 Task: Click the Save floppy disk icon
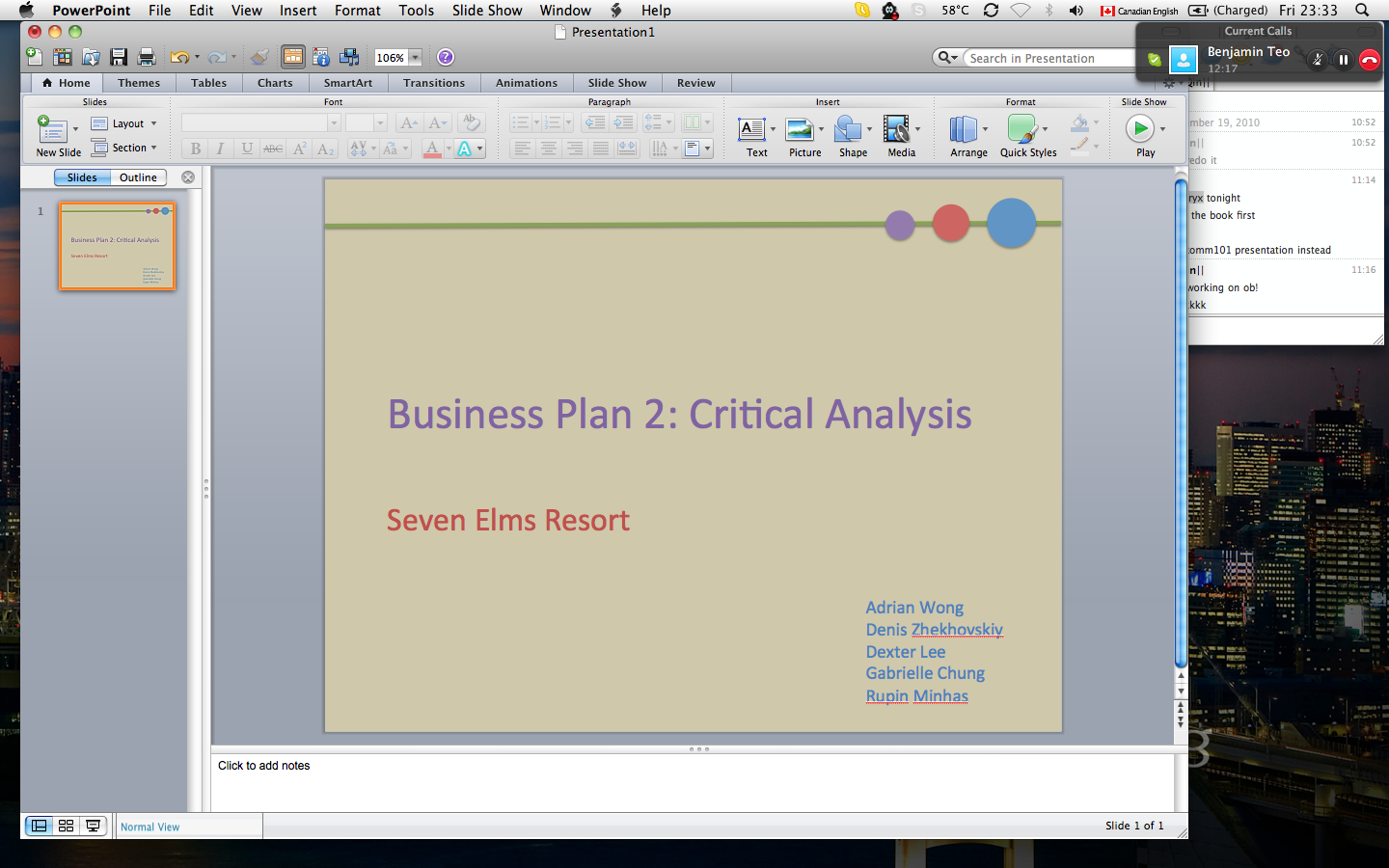[119, 58]
